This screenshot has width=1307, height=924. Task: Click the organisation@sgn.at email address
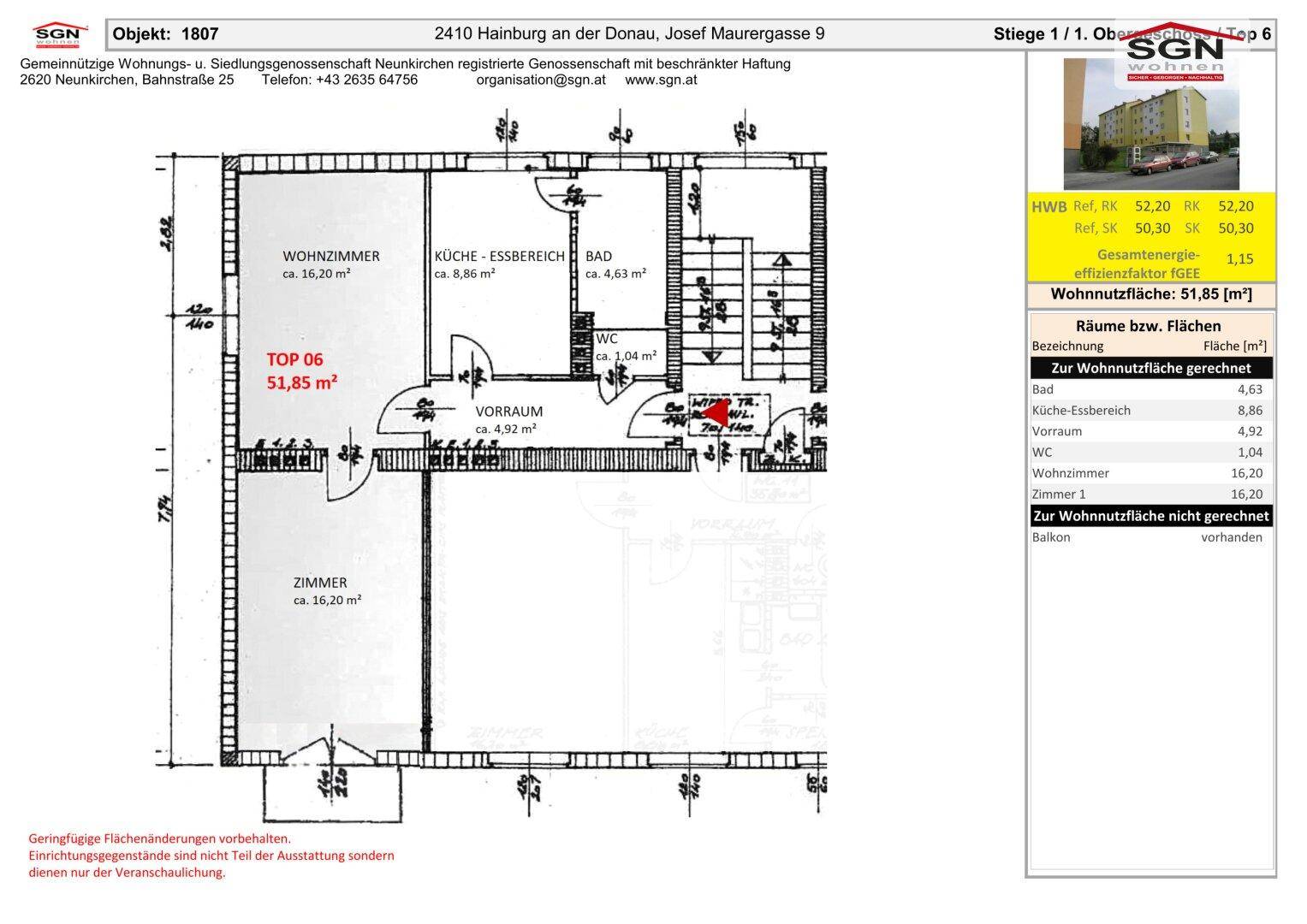(x=540, y=80)
